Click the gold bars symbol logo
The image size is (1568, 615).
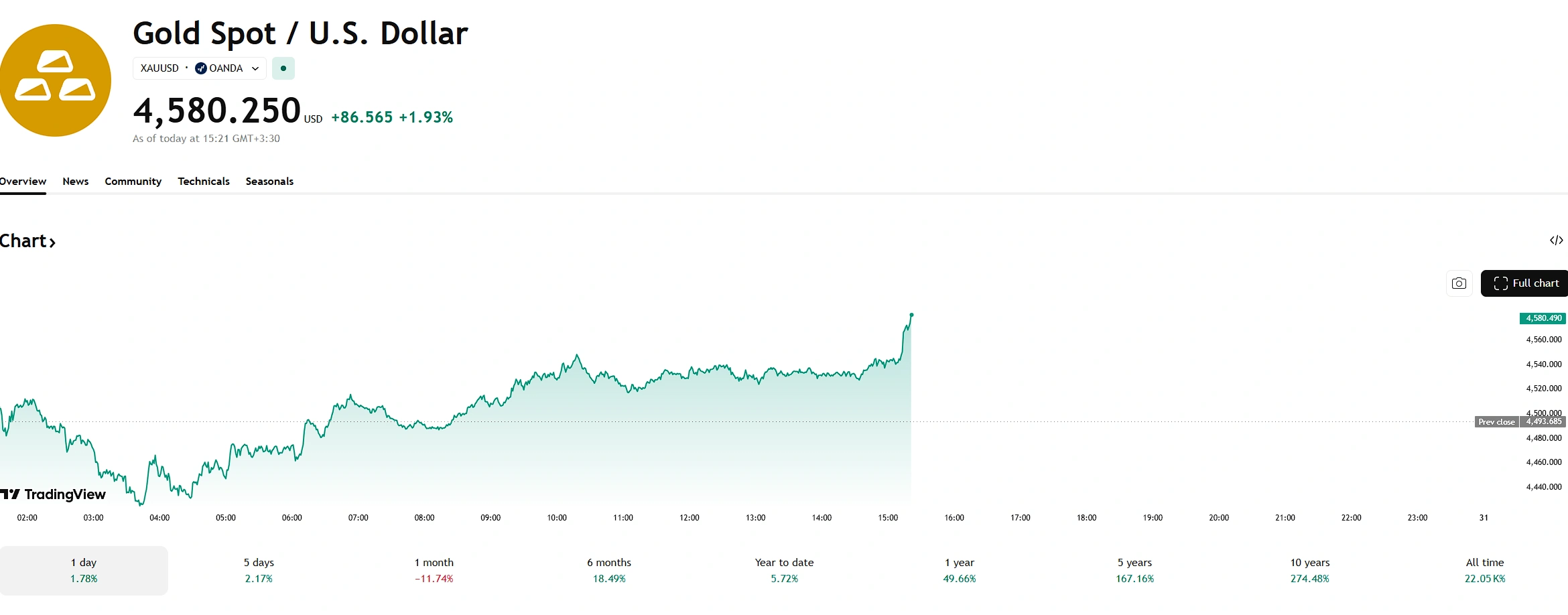(55, 80)
